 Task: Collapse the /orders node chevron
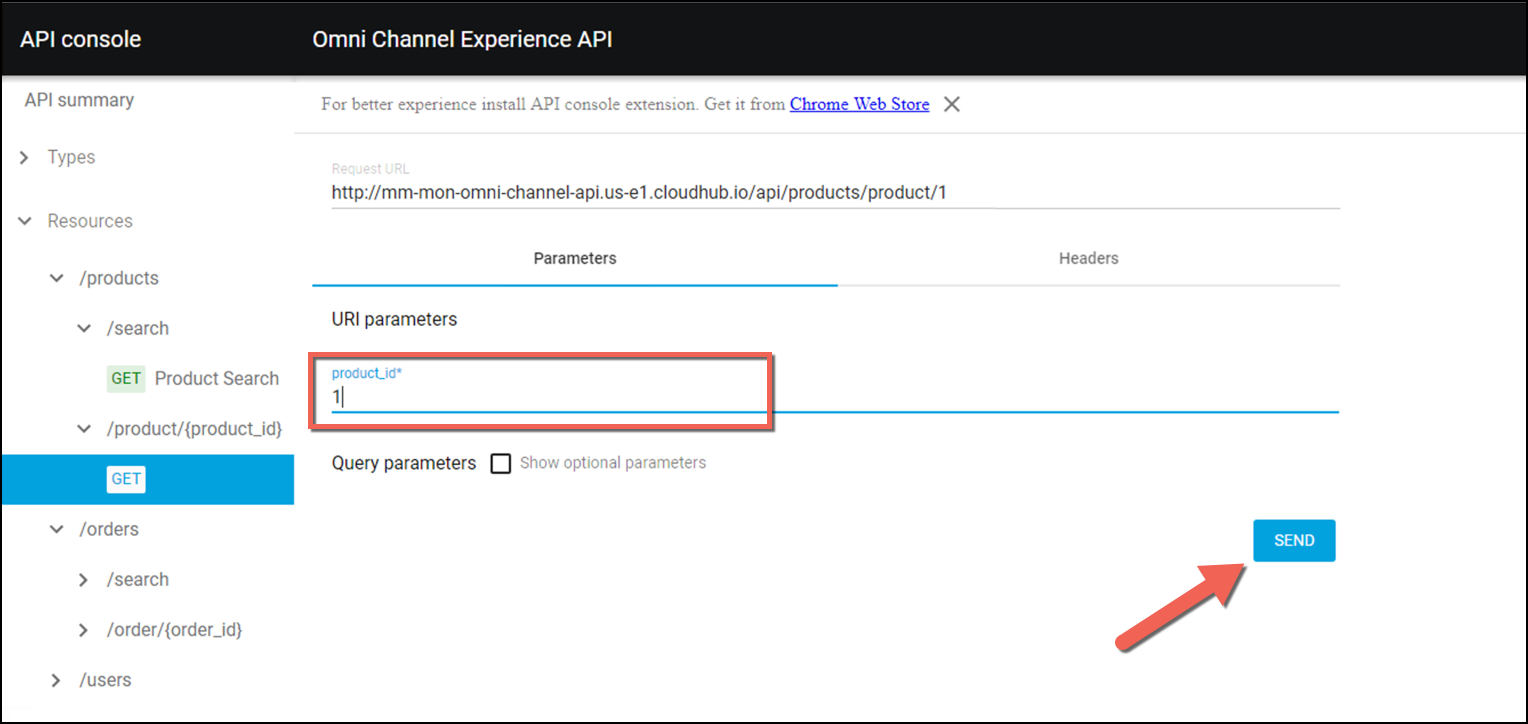point(57,529)
